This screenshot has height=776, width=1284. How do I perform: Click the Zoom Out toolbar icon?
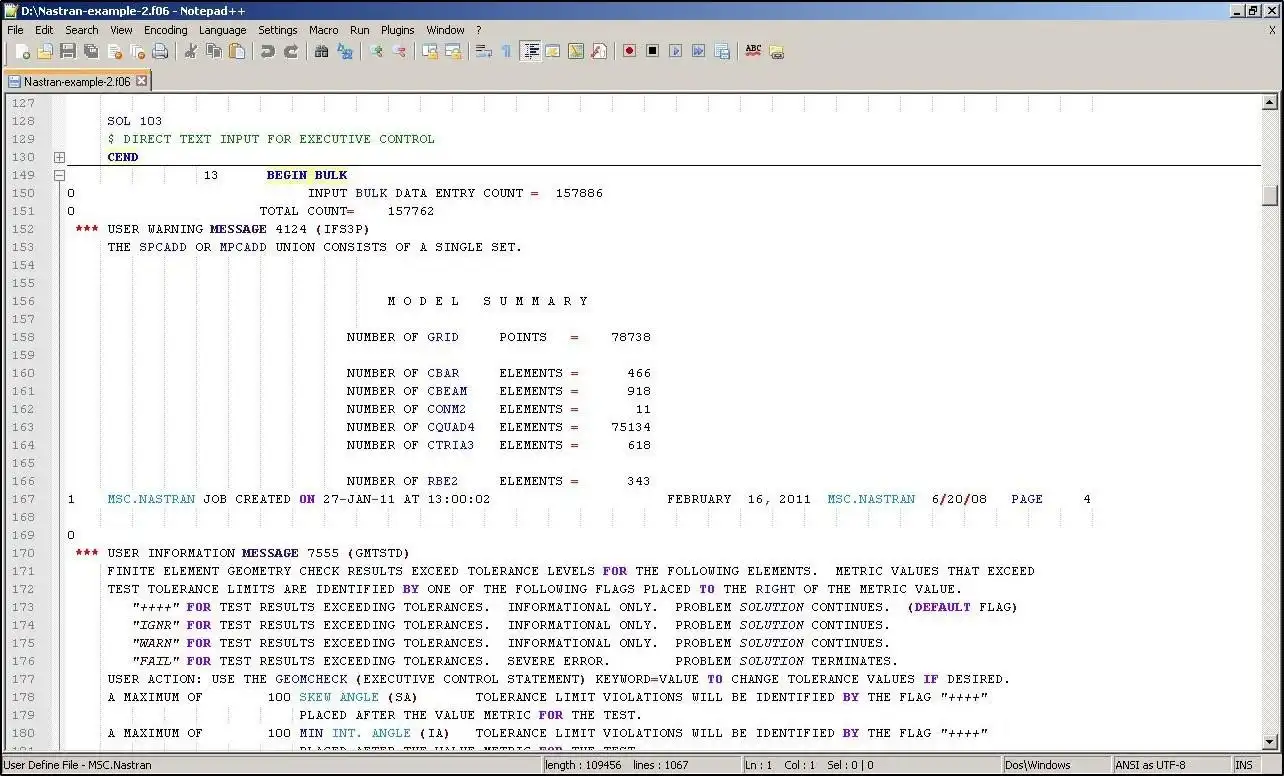pos(399,51)
